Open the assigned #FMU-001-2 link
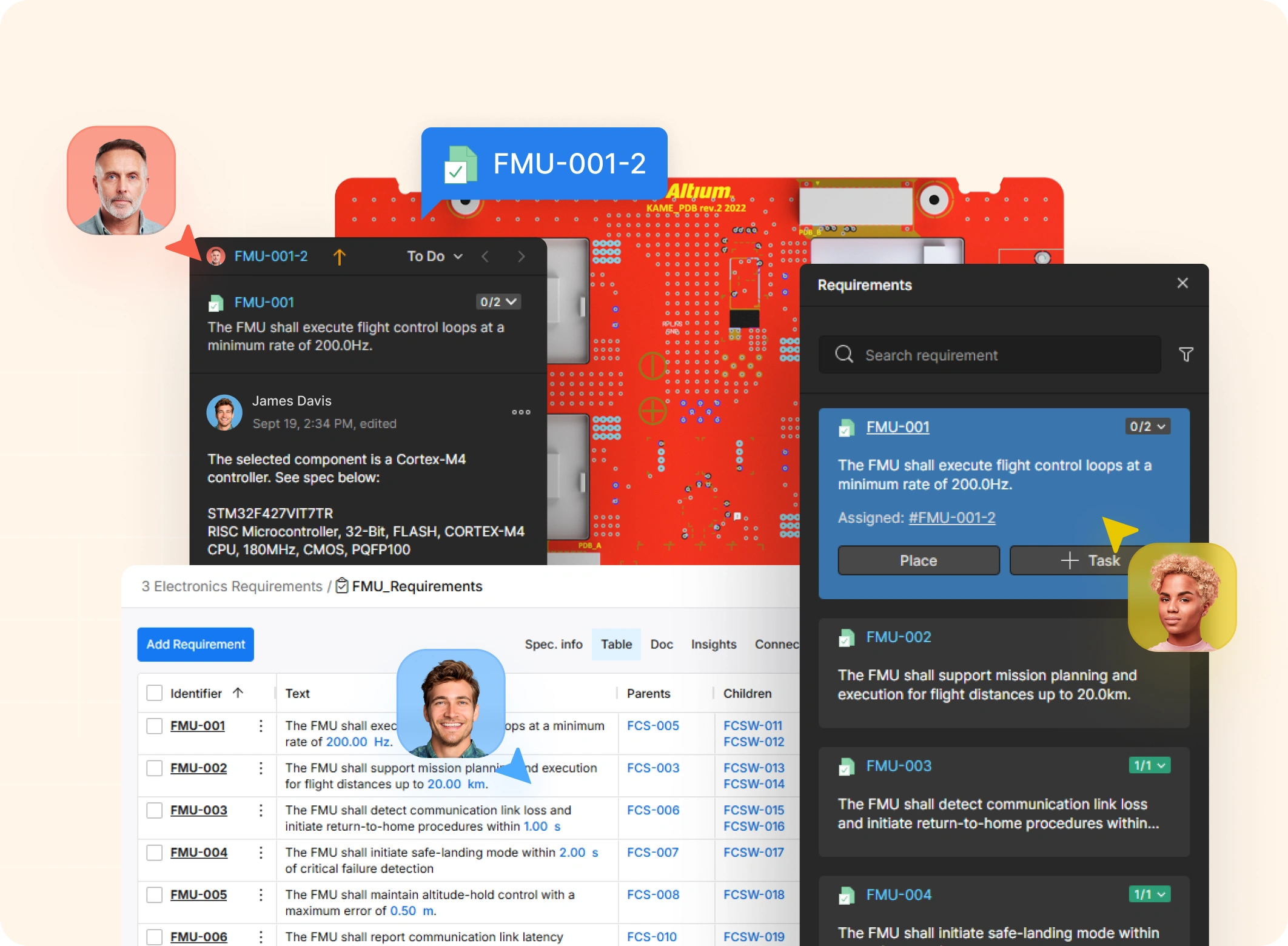Screen dimensions: 1288x946 [952, 518]
